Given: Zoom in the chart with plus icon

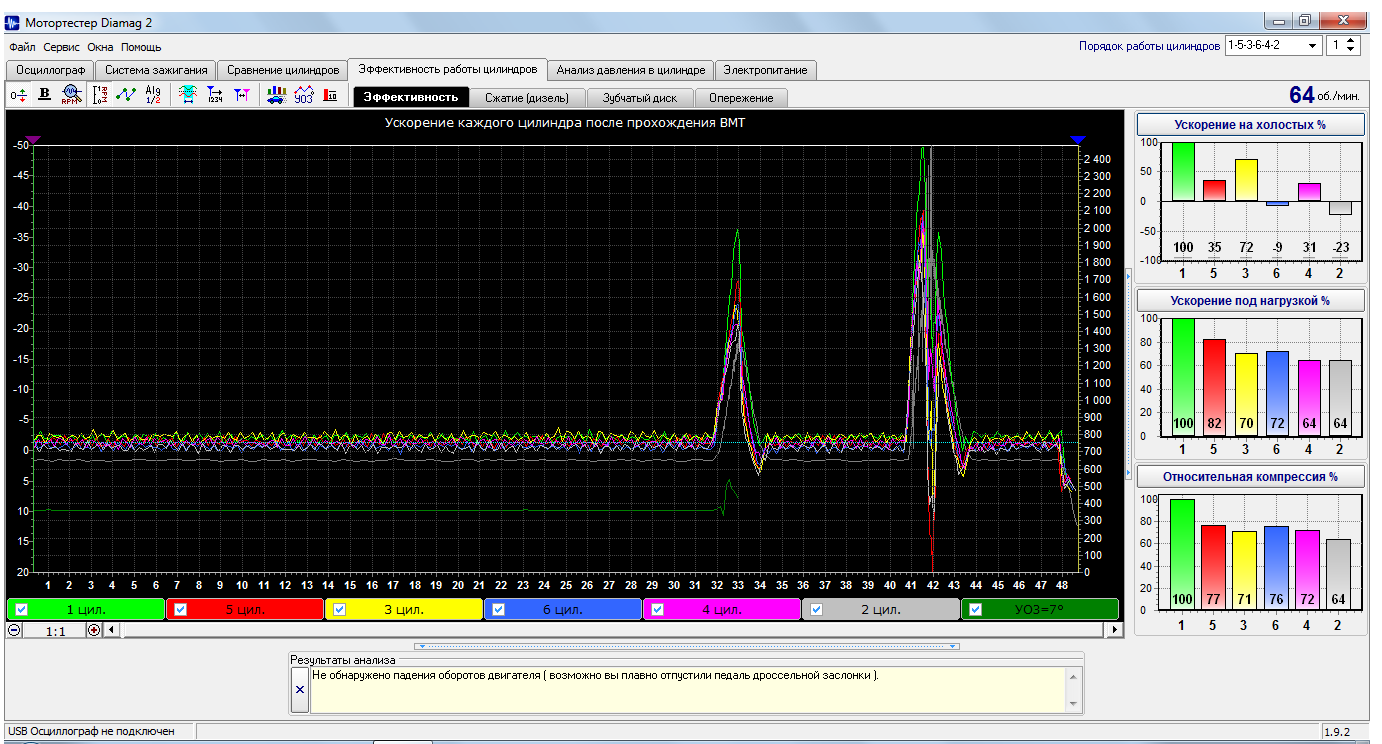Looking at the screenshot, I should tap(94, 630).
